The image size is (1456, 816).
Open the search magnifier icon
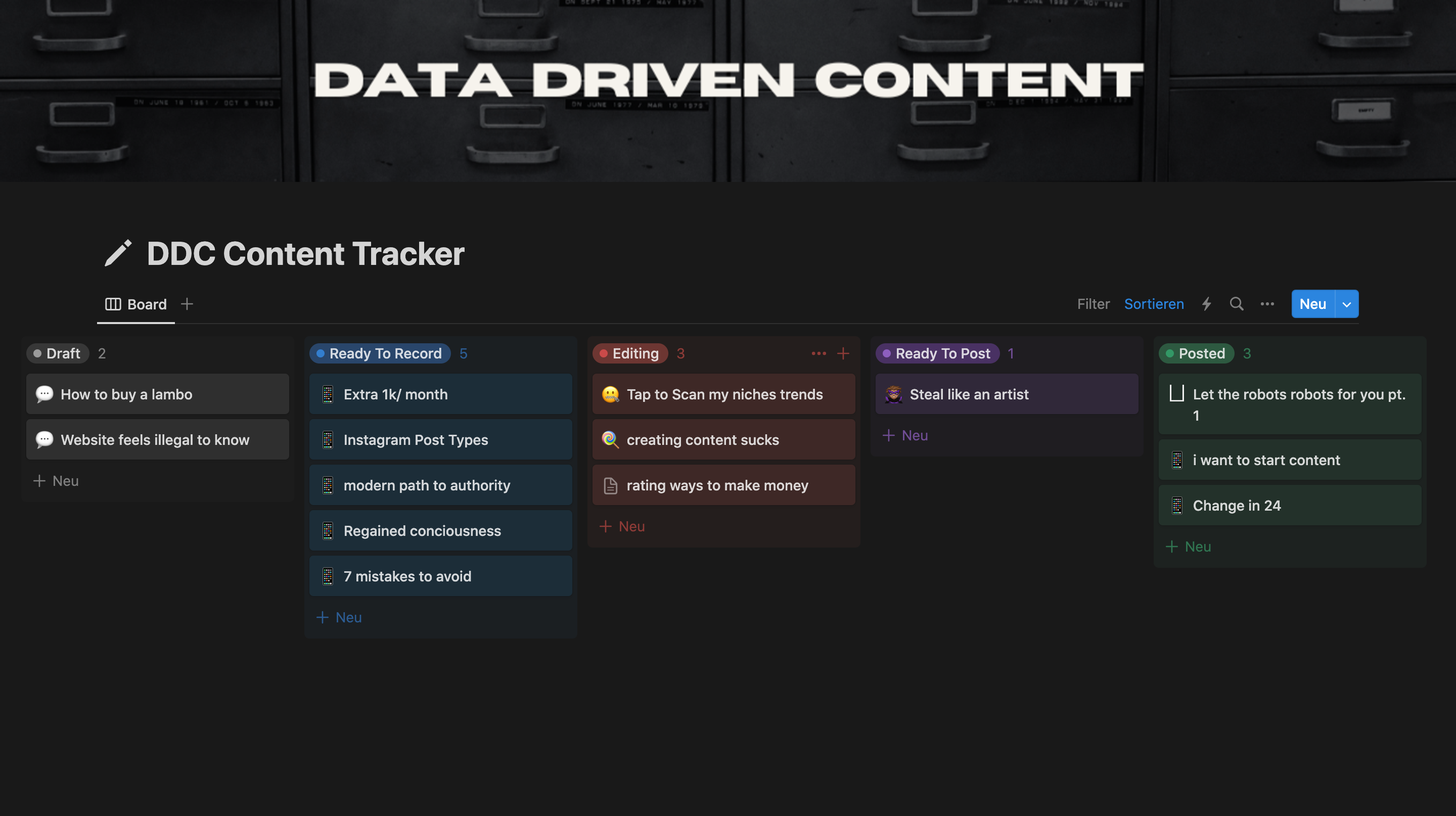click(1236, 304)
